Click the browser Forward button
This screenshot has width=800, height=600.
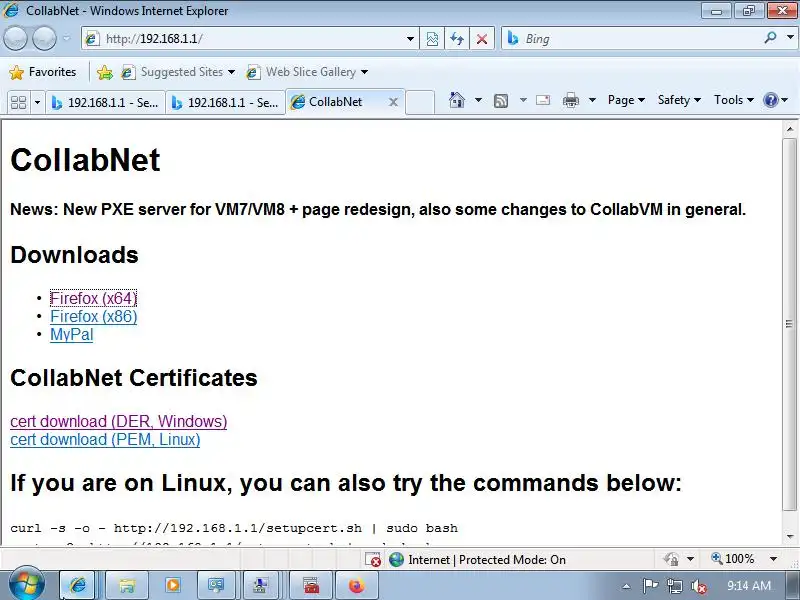click(x=44, y=39)
